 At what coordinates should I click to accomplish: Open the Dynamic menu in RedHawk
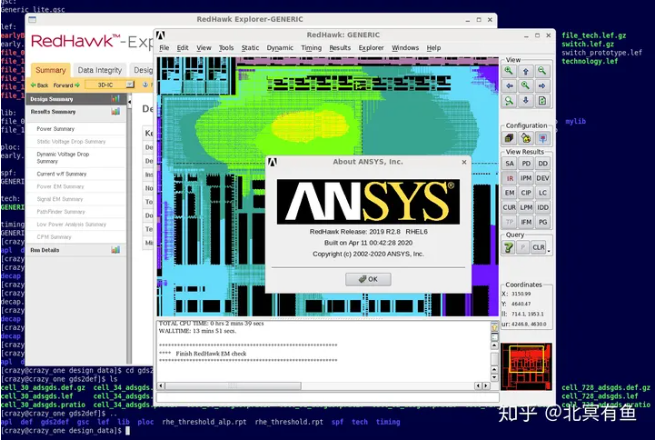[280, 48]
